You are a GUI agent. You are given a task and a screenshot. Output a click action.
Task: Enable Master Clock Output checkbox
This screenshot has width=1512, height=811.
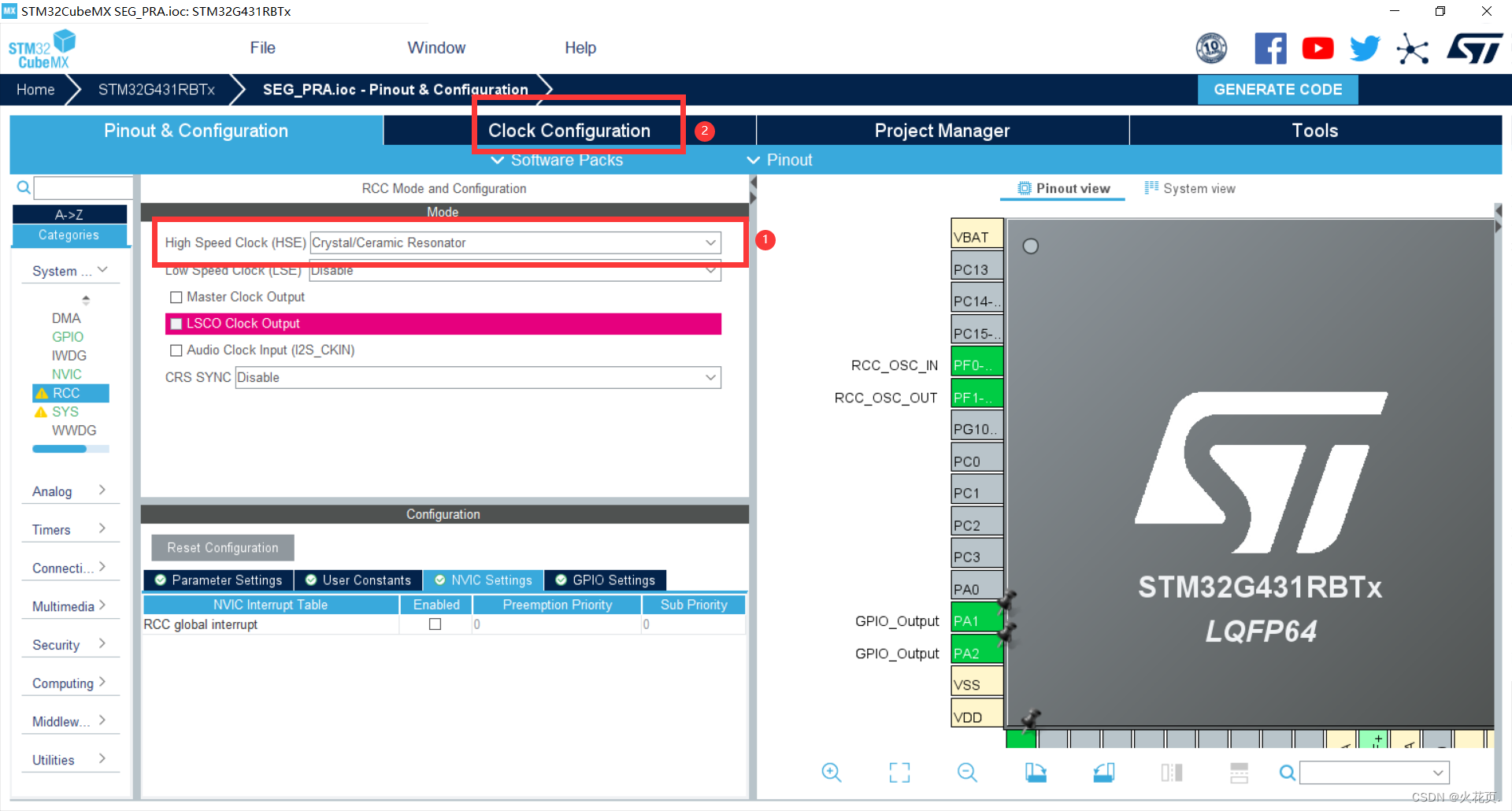176,297
